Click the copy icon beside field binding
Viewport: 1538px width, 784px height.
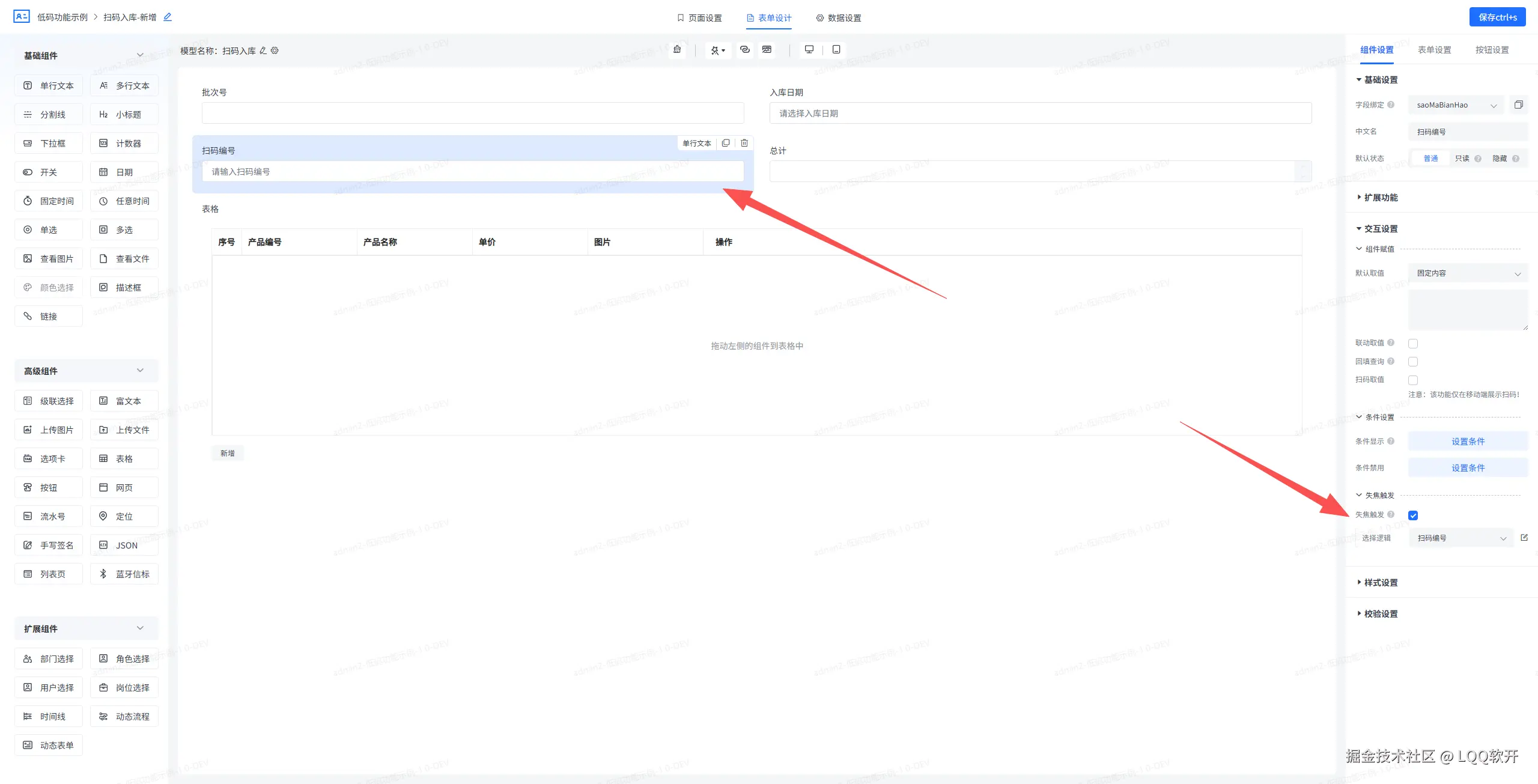(1519, 105)
